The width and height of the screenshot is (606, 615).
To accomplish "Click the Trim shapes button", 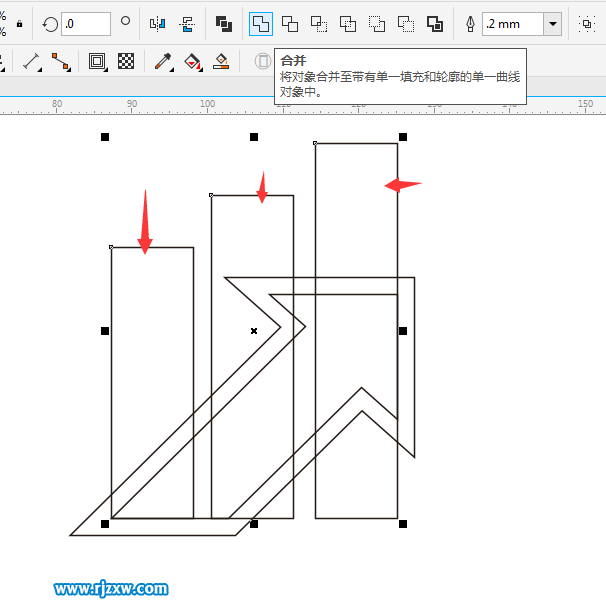I will [x=290, y=23].
